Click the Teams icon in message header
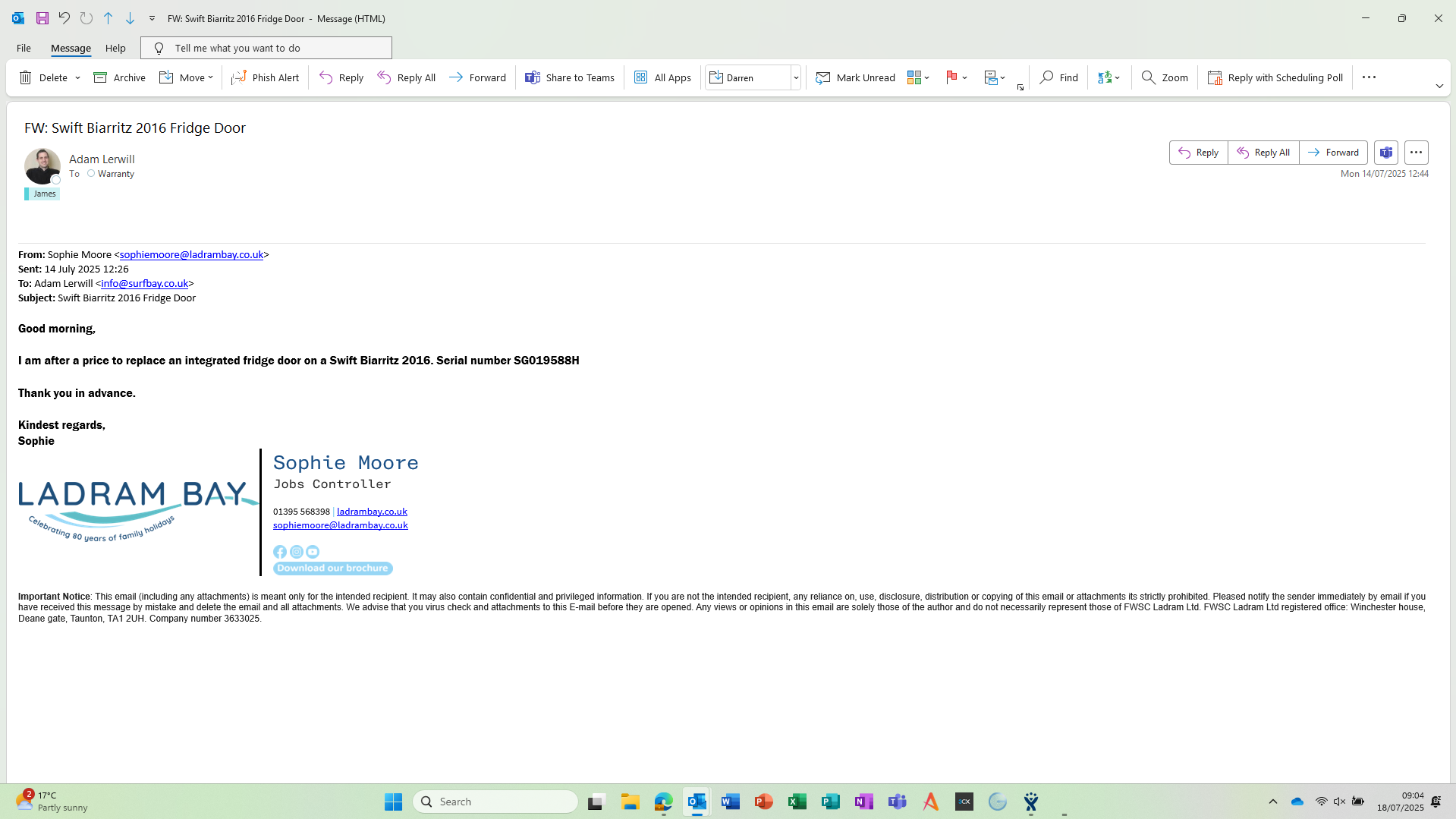The height and width of the screenshot is (819, 1456). [x=1385, y=153]
